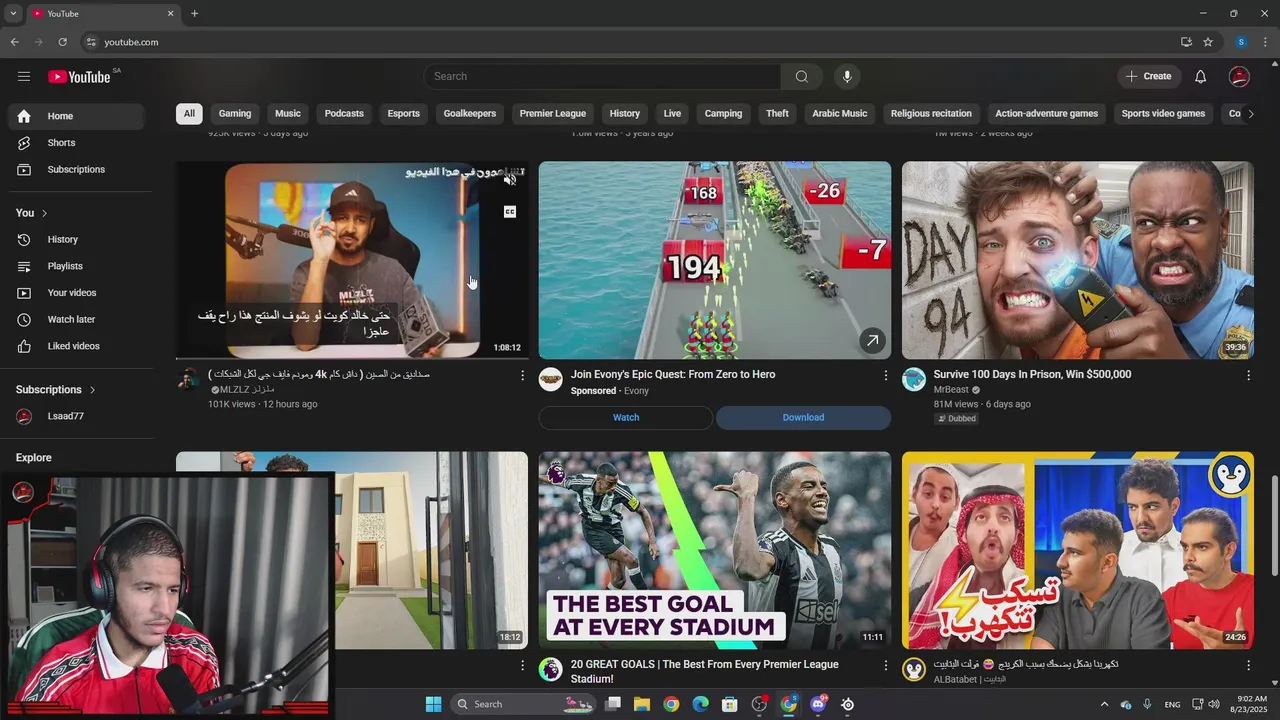Select the Music filter chip
The height and width of the screenshot is (720, 1280).
click(x=288, y=114)
